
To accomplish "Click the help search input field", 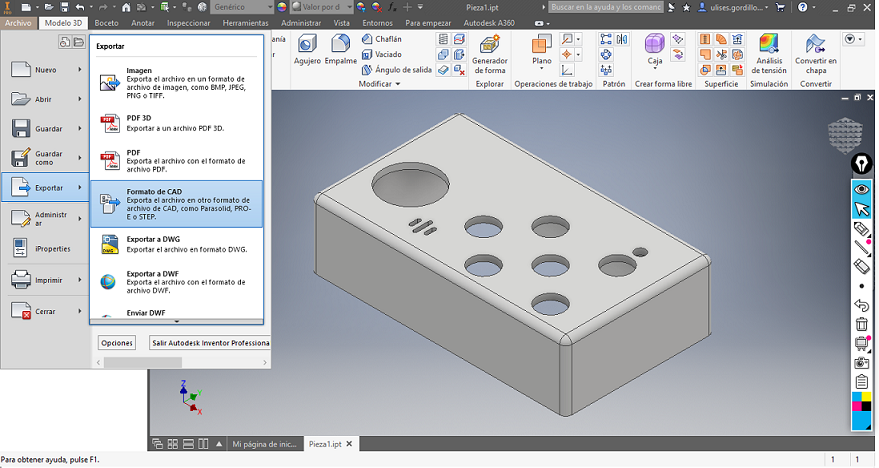I will coord(605,7).
